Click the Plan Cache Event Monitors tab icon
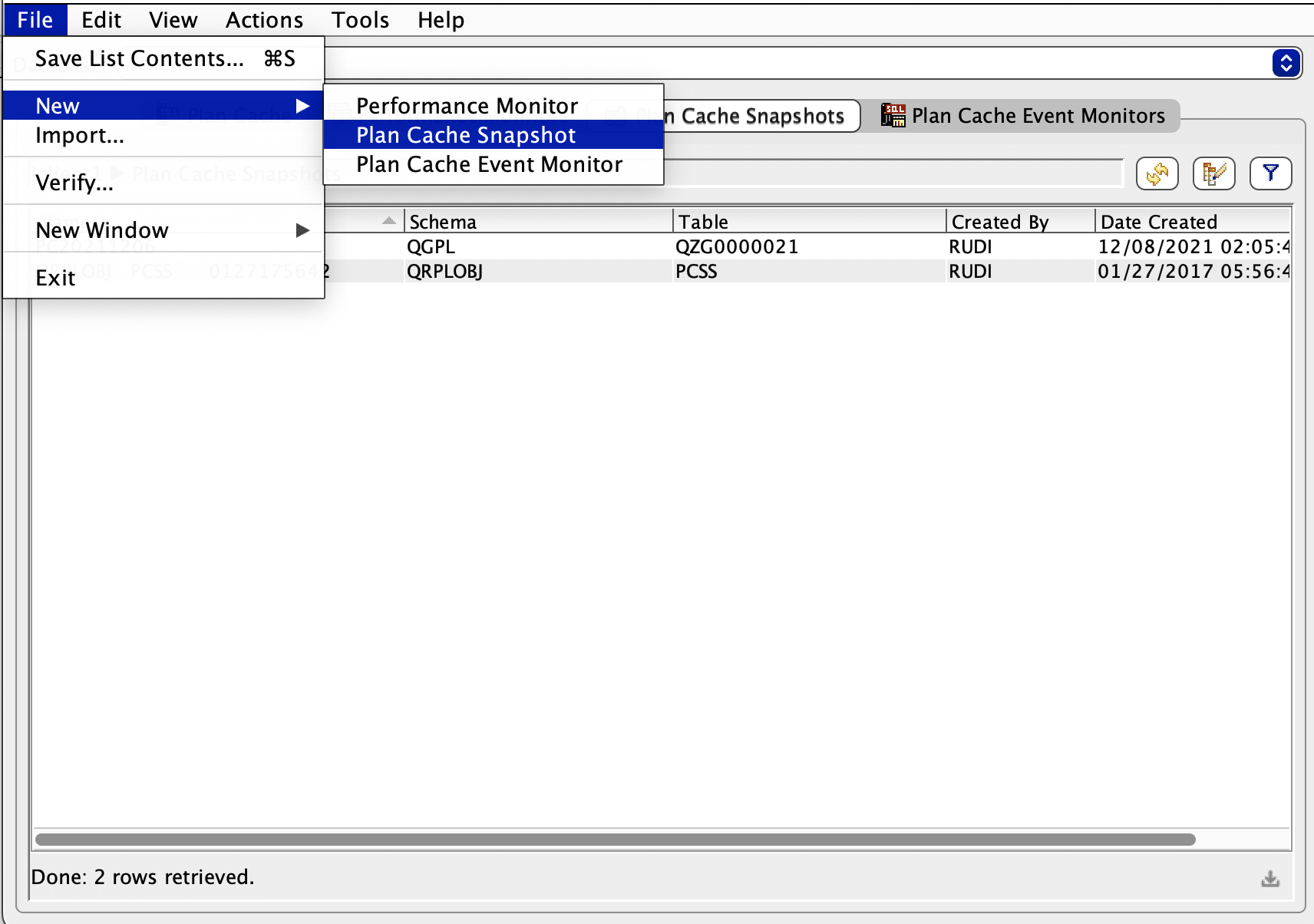 (893, 116)
